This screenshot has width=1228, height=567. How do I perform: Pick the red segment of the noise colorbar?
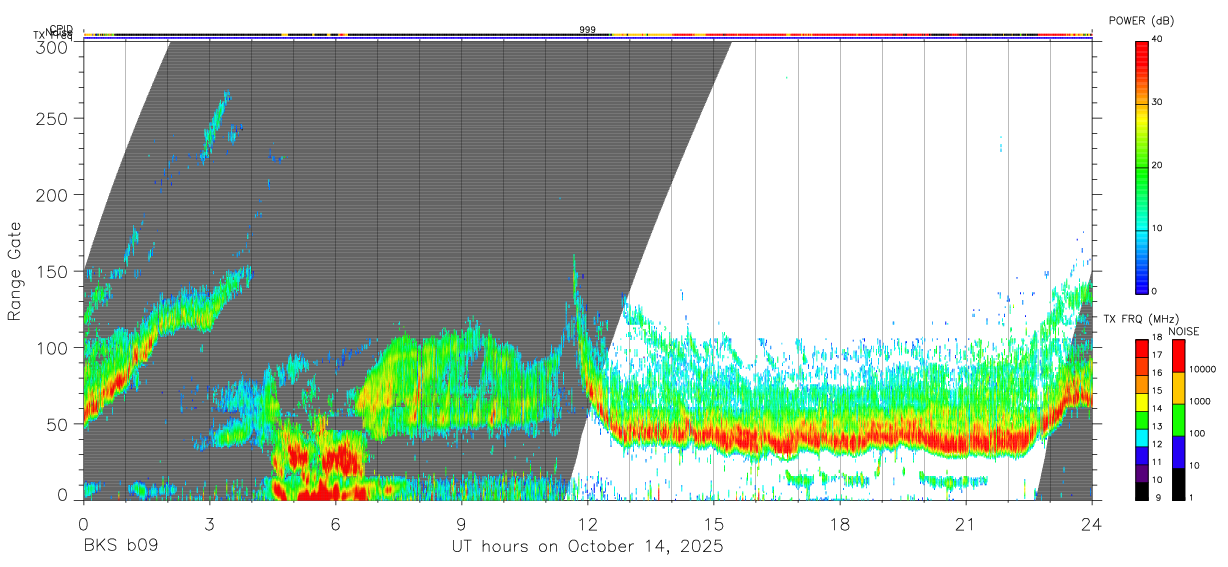click(x=1178, y=356)
